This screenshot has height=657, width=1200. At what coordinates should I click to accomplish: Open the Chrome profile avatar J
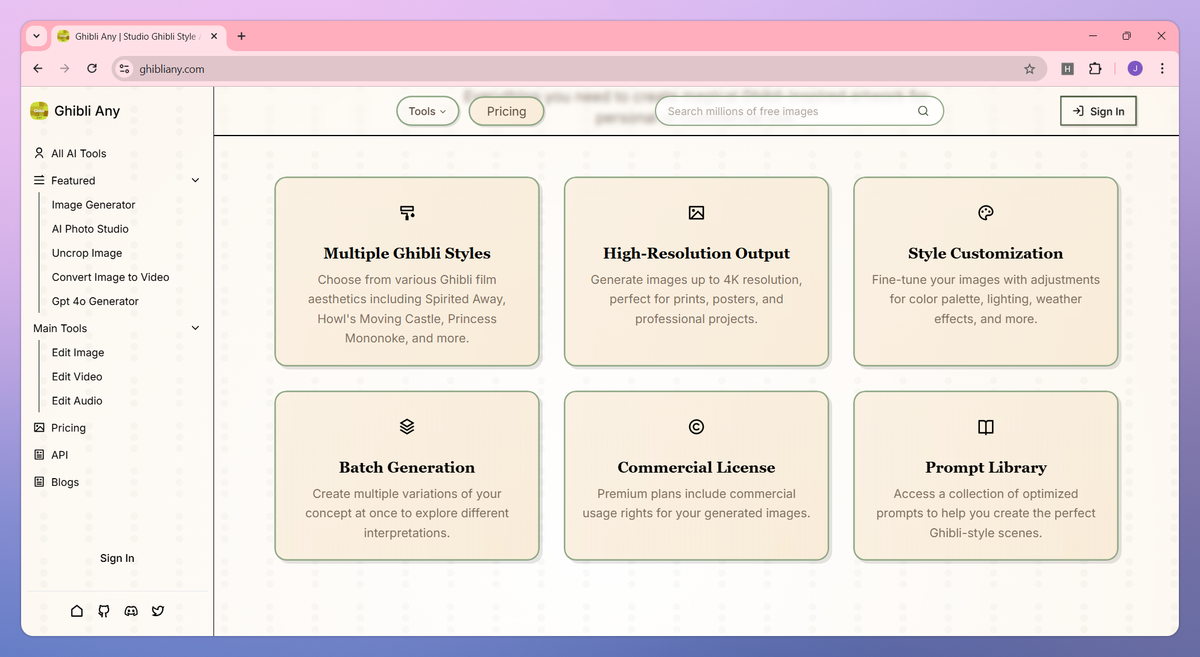[1134, 69]
